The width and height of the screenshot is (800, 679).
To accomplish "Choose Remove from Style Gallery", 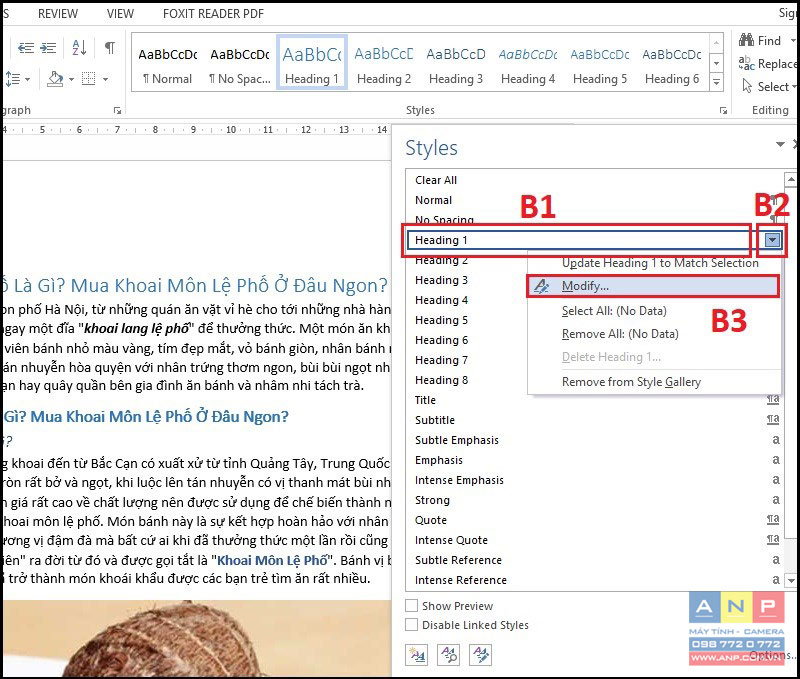I will point(631,382).
